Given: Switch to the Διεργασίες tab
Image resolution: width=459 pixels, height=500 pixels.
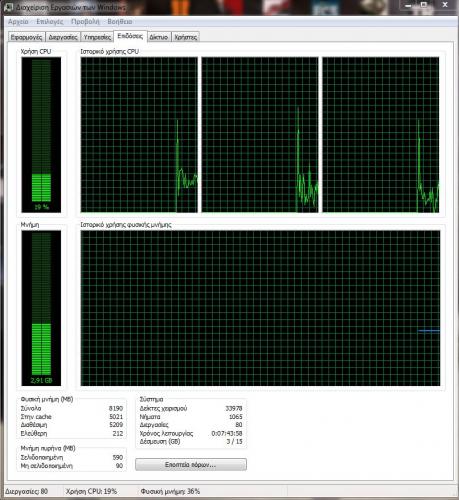Looking at the screenshot, I should pos(63,37).
